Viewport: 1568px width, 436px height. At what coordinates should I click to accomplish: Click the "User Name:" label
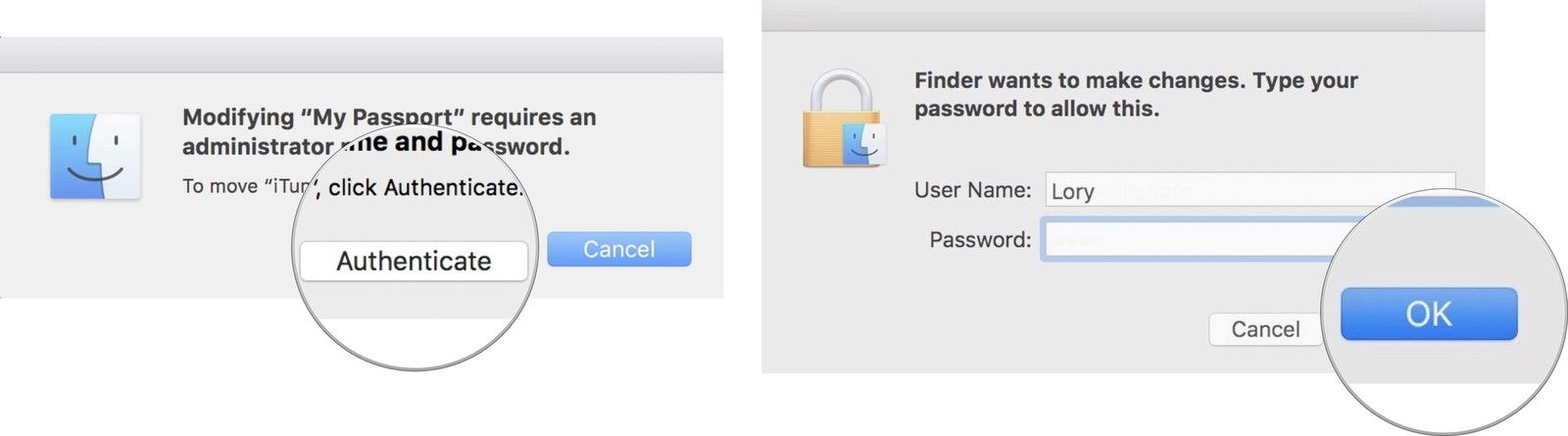point(972,190)
